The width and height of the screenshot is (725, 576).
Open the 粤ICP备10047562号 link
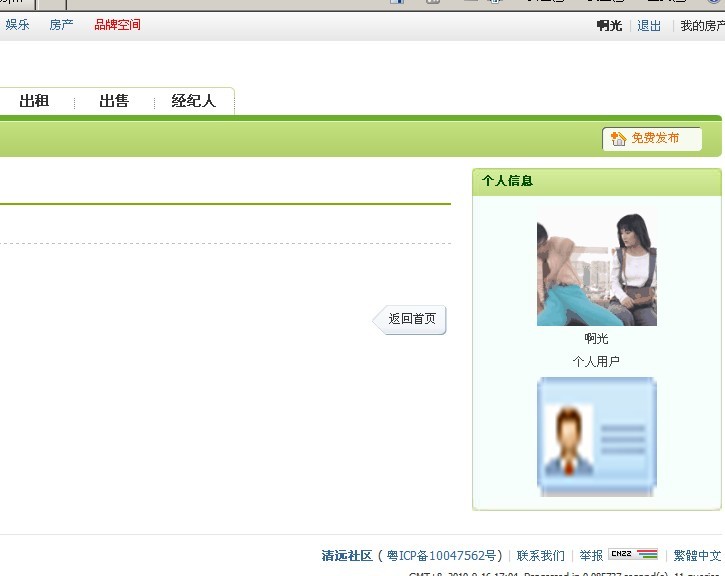coord(441,555)
